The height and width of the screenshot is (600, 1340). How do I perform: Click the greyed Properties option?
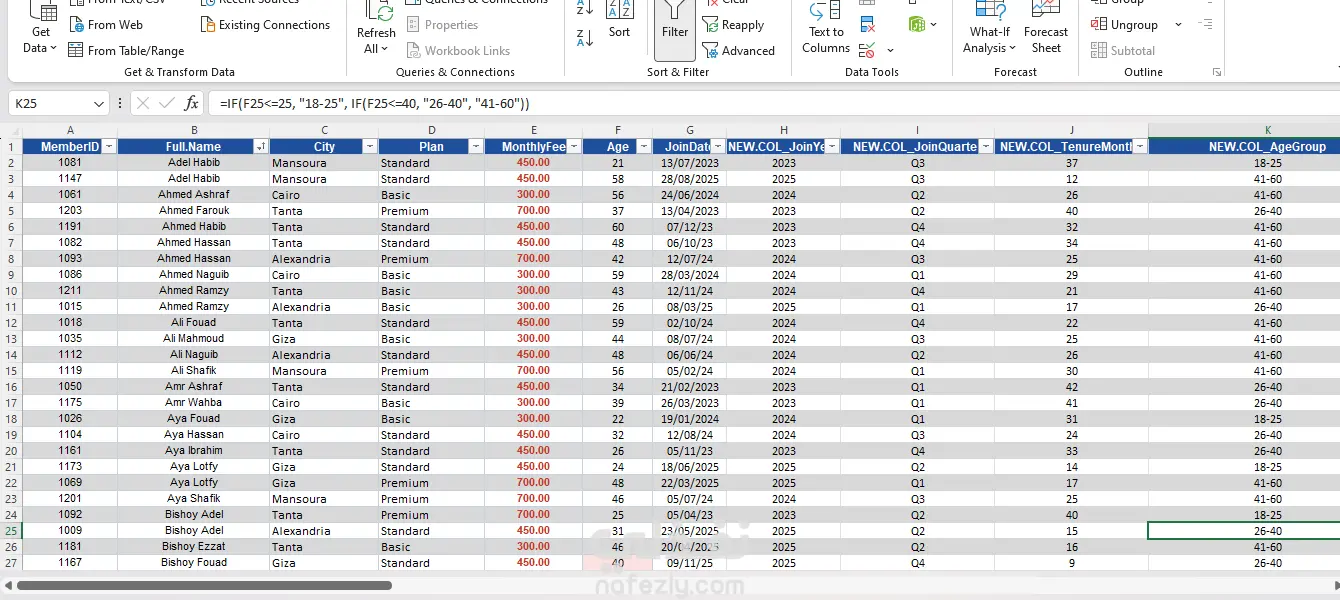[x=442, y=25]
